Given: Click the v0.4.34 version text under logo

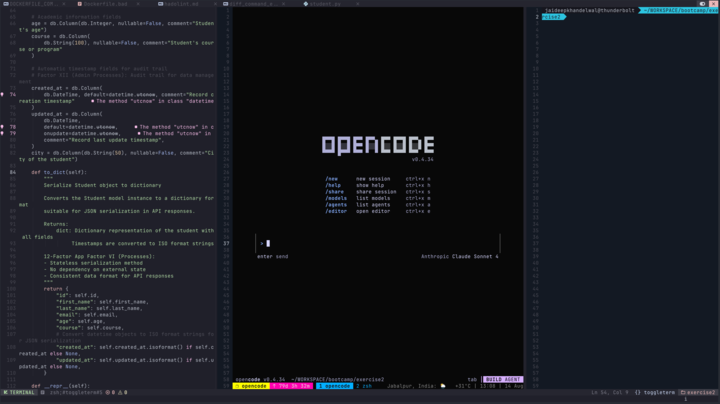Looking at the screenshot, I should (x=422, y=159).
